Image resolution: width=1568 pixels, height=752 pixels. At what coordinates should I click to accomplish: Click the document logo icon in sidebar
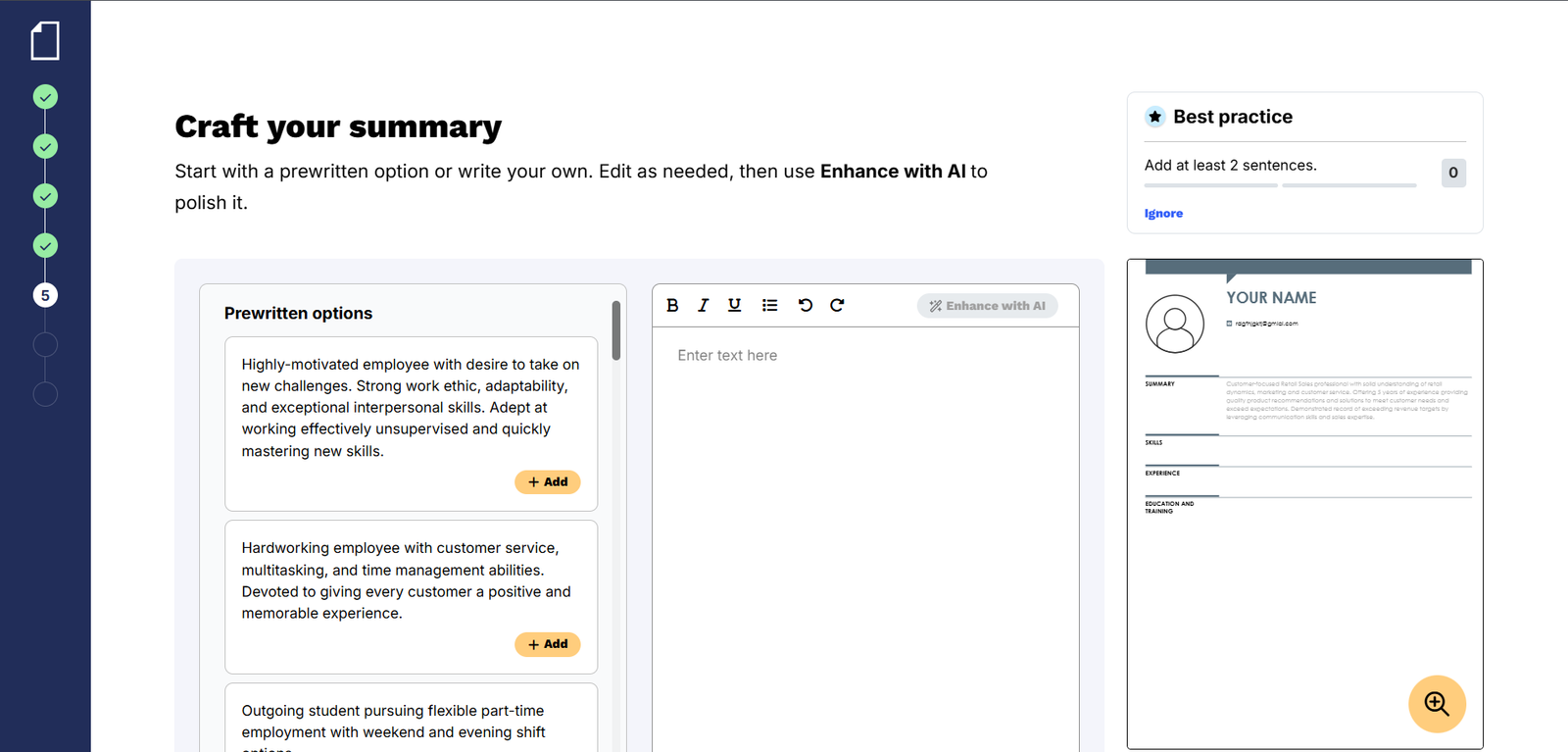45,41
